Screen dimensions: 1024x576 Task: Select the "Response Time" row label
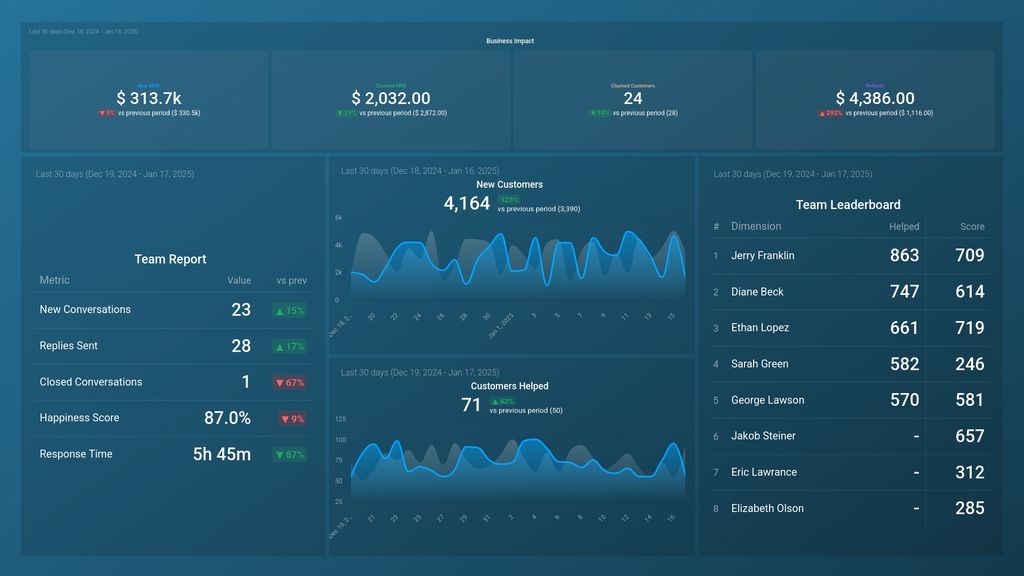tap(76, 454)
